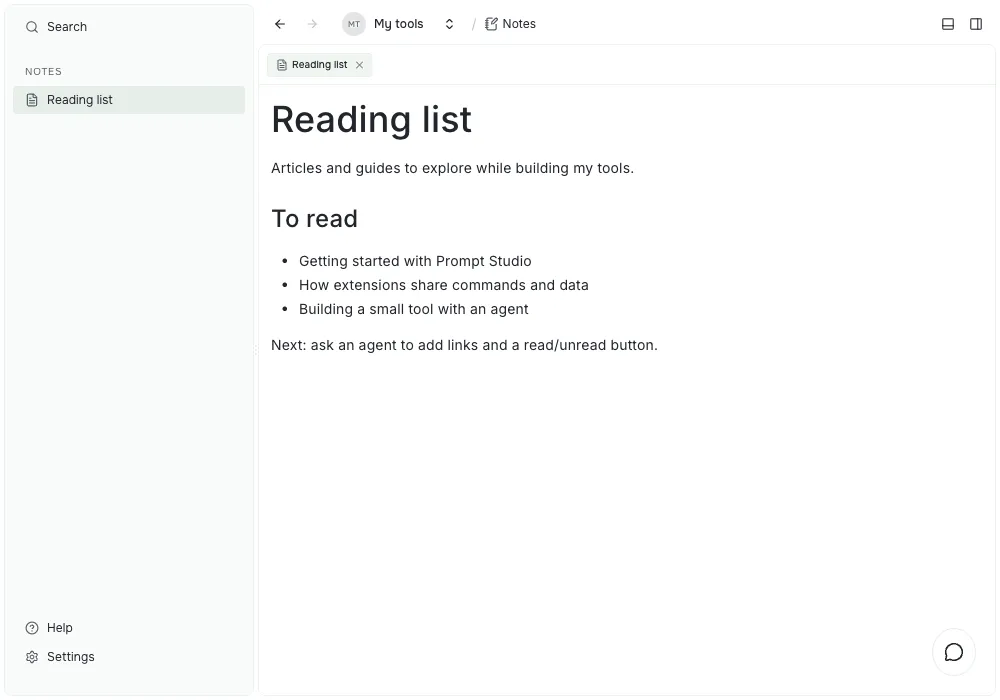Open the Notes breadcrumb link
This screenshot has height=700, width=1000.
[519, 24]
